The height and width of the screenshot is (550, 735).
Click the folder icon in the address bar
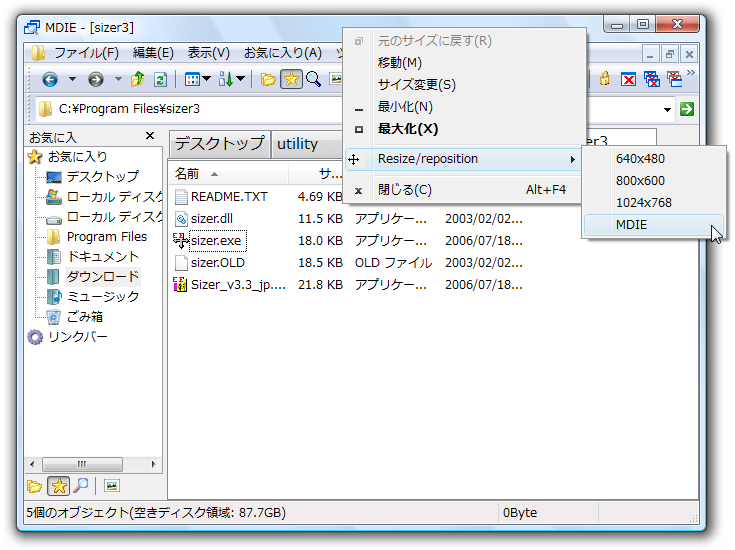point(45,109)
